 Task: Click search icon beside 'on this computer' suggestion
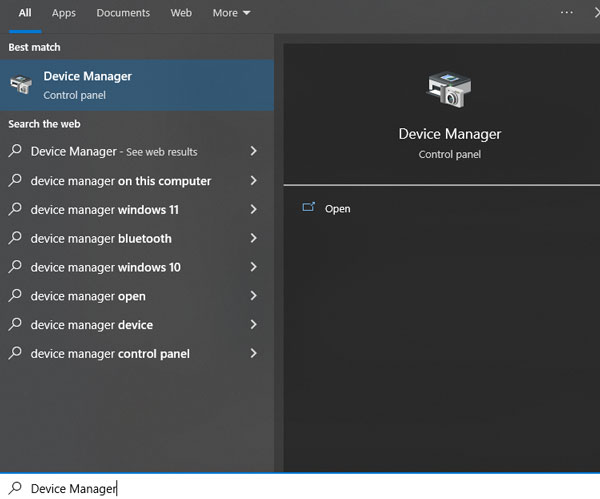(x=15, y=180)
